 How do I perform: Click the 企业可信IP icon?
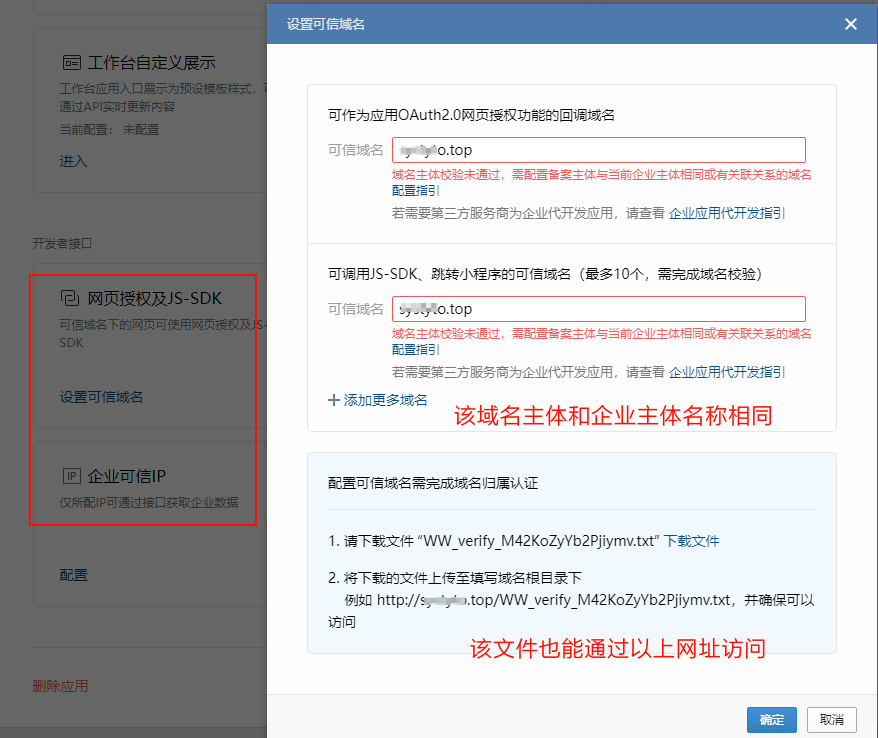[71, 476]
